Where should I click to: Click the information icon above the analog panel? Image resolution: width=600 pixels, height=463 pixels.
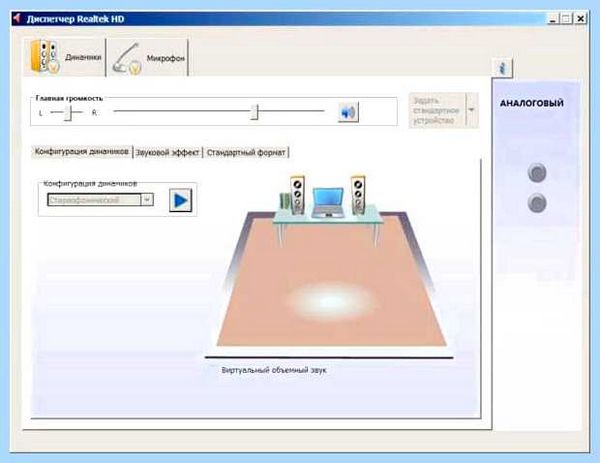502,68
